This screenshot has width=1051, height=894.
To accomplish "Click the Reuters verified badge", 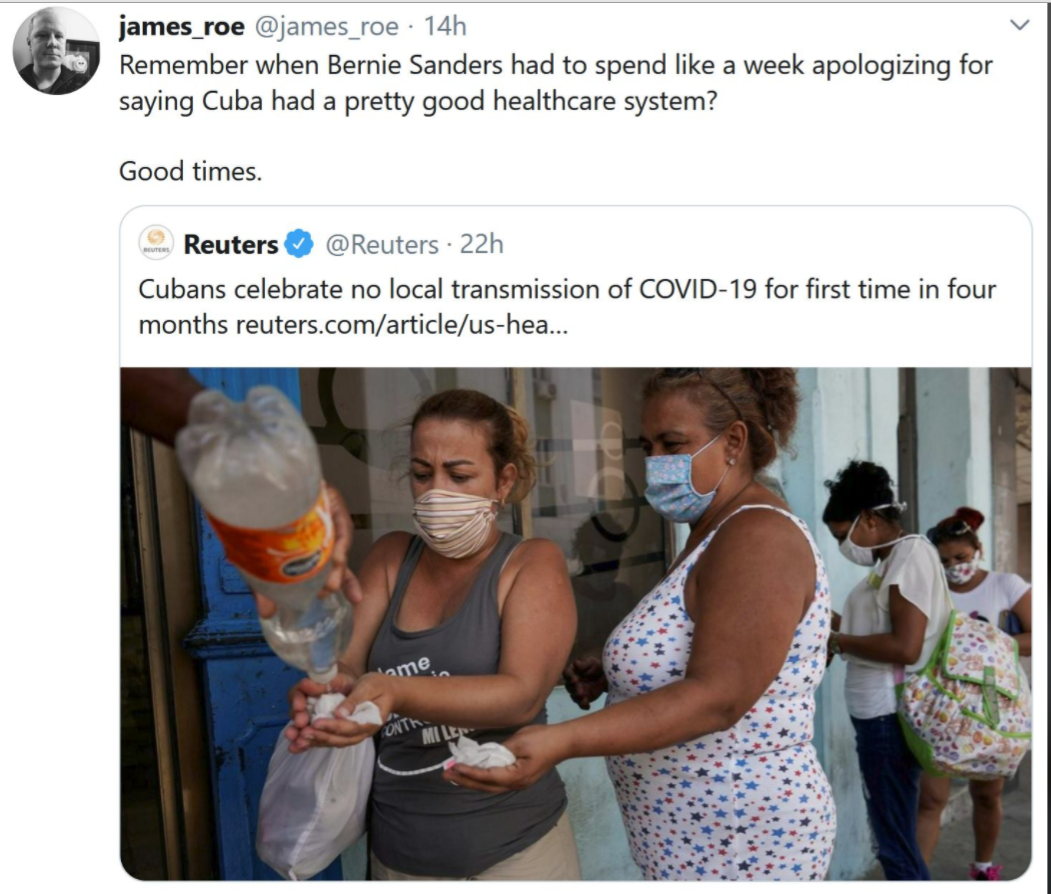I will [299, 243].
